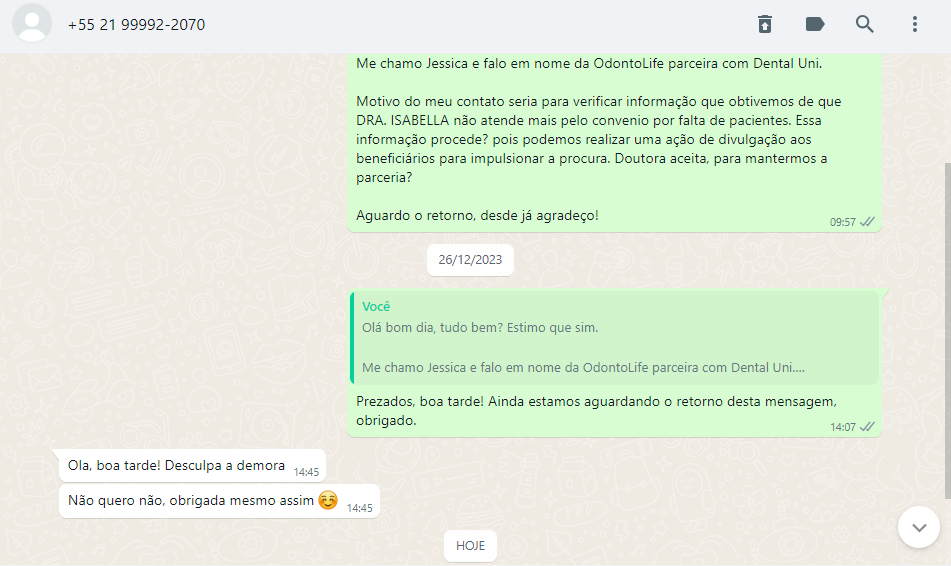
Task: Click the read double-check ticks at 14:07
Action: (x=867, y=427)
